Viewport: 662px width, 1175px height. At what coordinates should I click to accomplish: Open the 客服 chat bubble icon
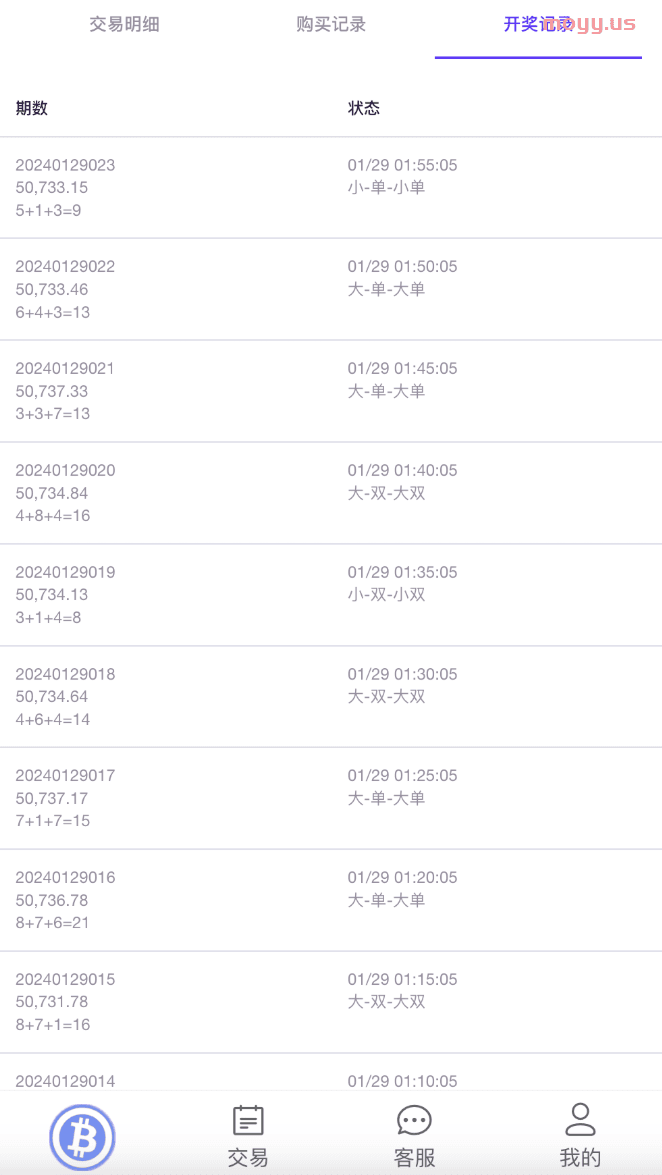(414, 1121)
